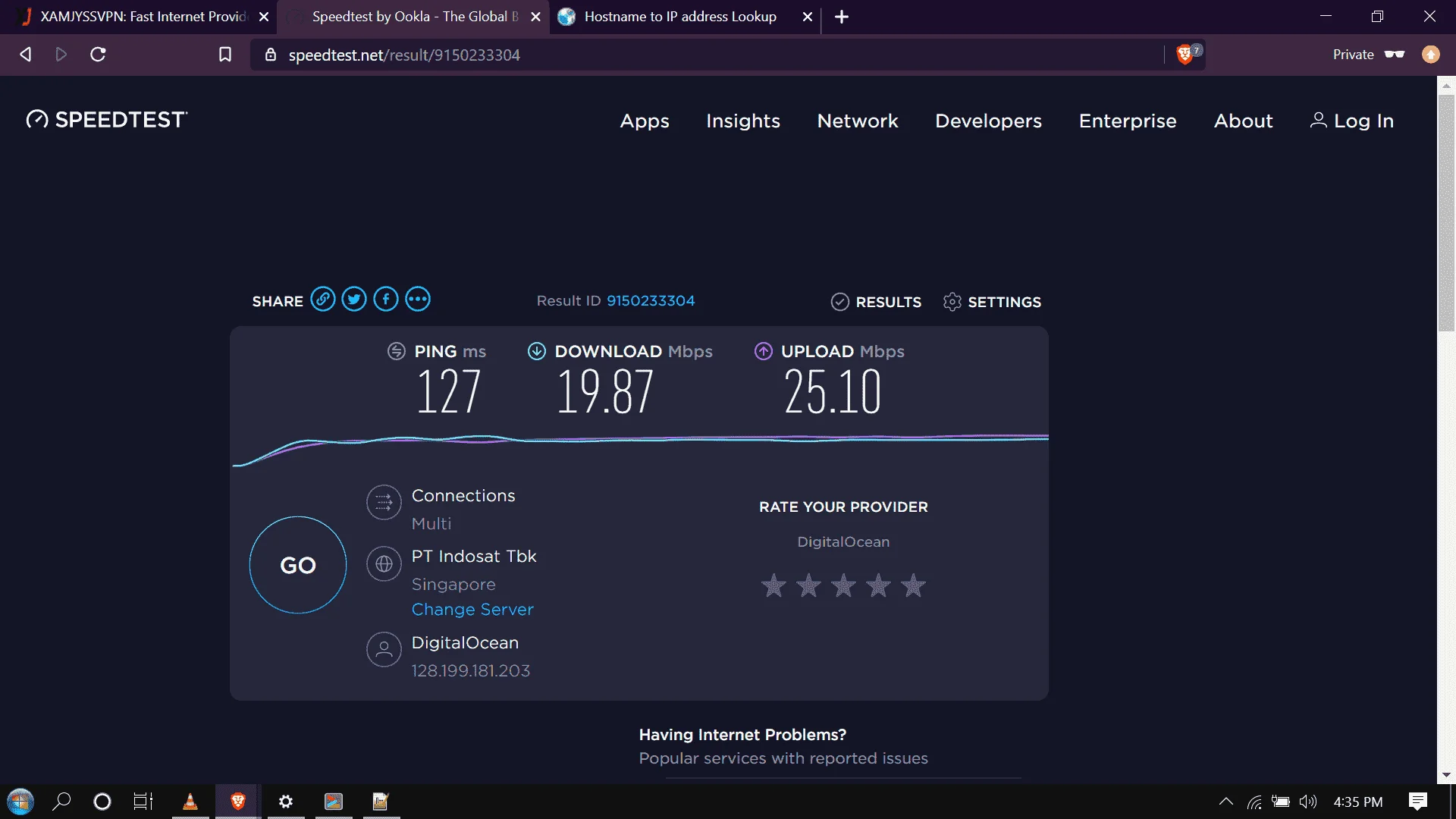Open the volume control in system tray
Image resolution: width=1456 pixels, height=819 pixels.
tap(1308, 802)
